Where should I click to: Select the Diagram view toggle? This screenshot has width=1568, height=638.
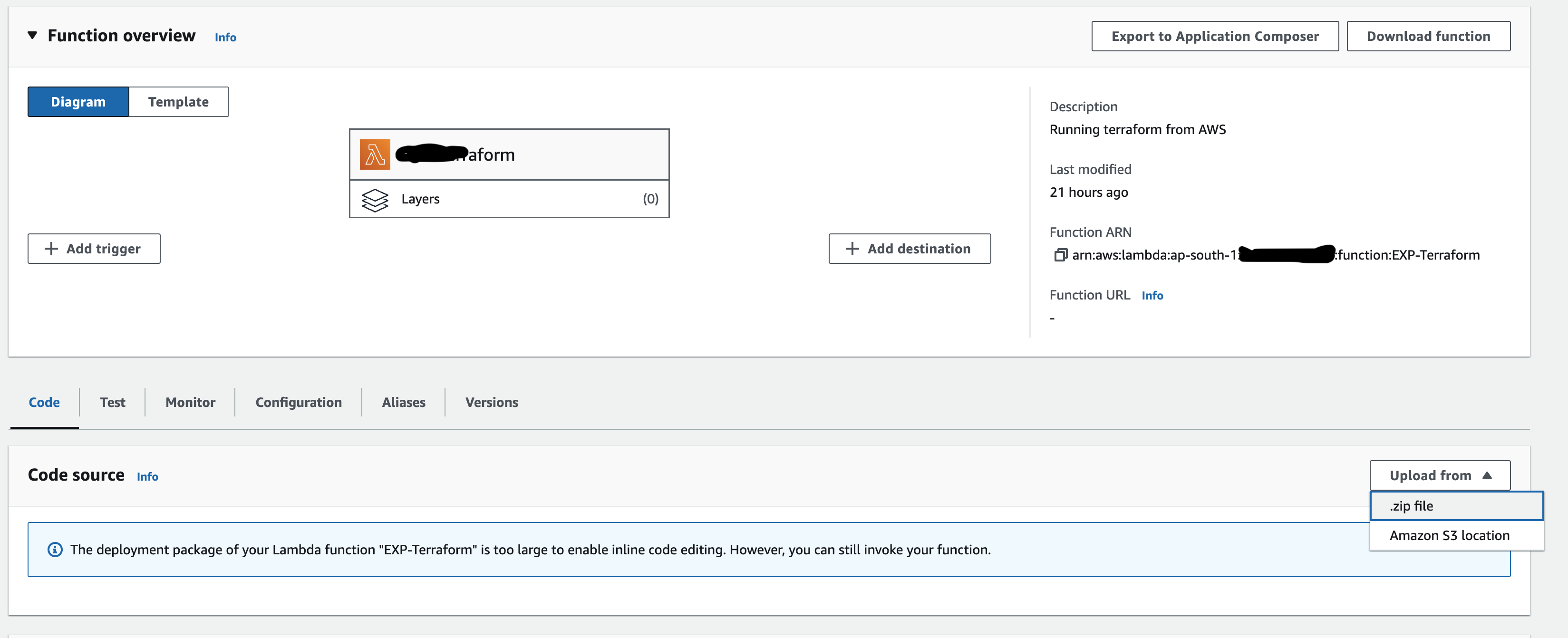(78, 101)
